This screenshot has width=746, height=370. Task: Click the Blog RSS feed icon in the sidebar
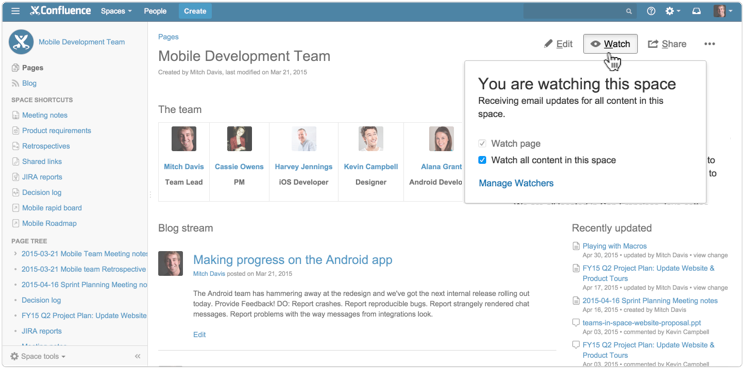pos(15,83)
